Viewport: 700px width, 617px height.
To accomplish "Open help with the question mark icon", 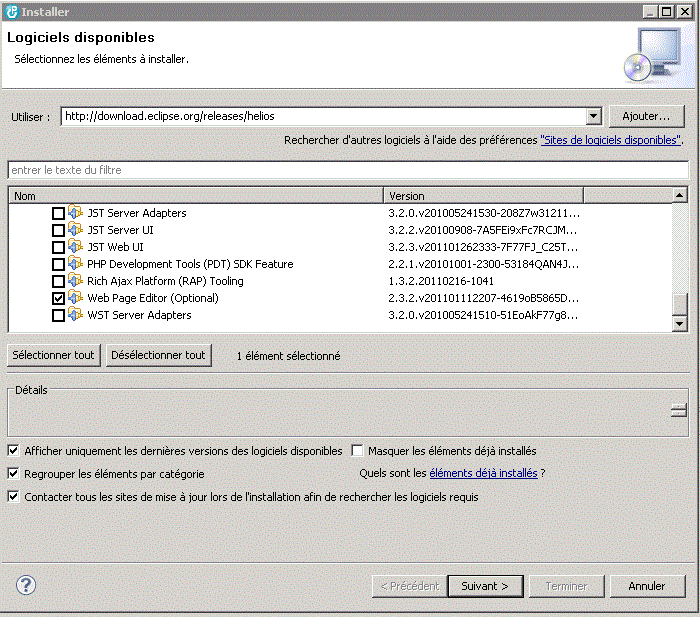I will tap(26, 585).
